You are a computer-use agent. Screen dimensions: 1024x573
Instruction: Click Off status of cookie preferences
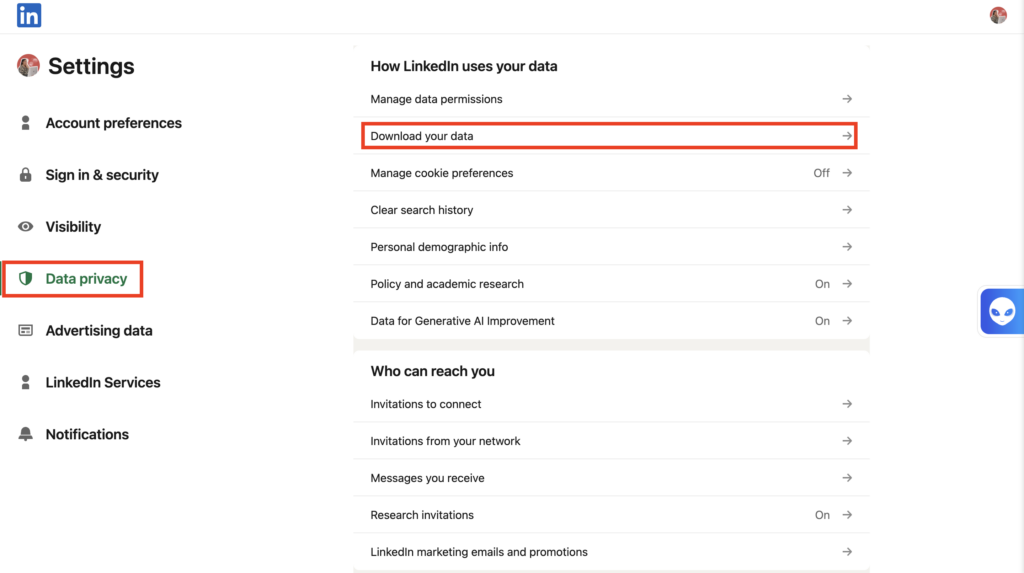pos(822,173)
